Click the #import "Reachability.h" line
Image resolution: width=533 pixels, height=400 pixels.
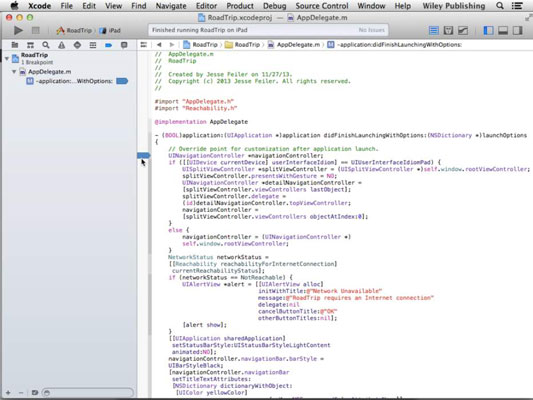click(196, 108)
